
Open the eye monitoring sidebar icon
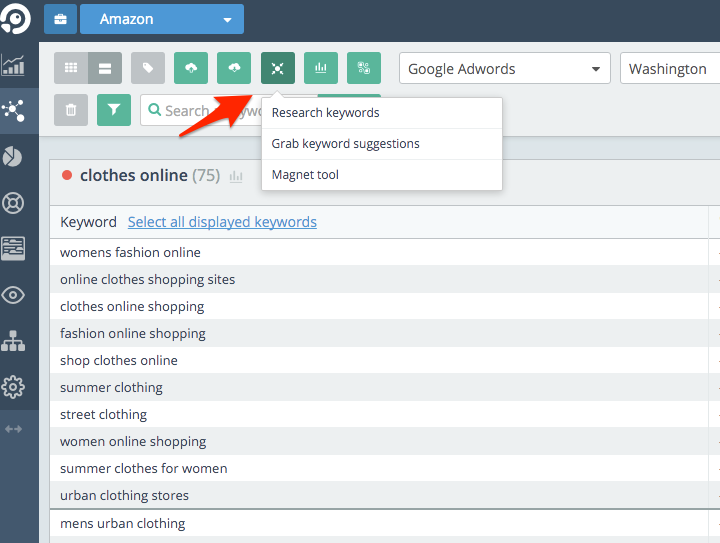pyautogui.click(x=13, y=295)
